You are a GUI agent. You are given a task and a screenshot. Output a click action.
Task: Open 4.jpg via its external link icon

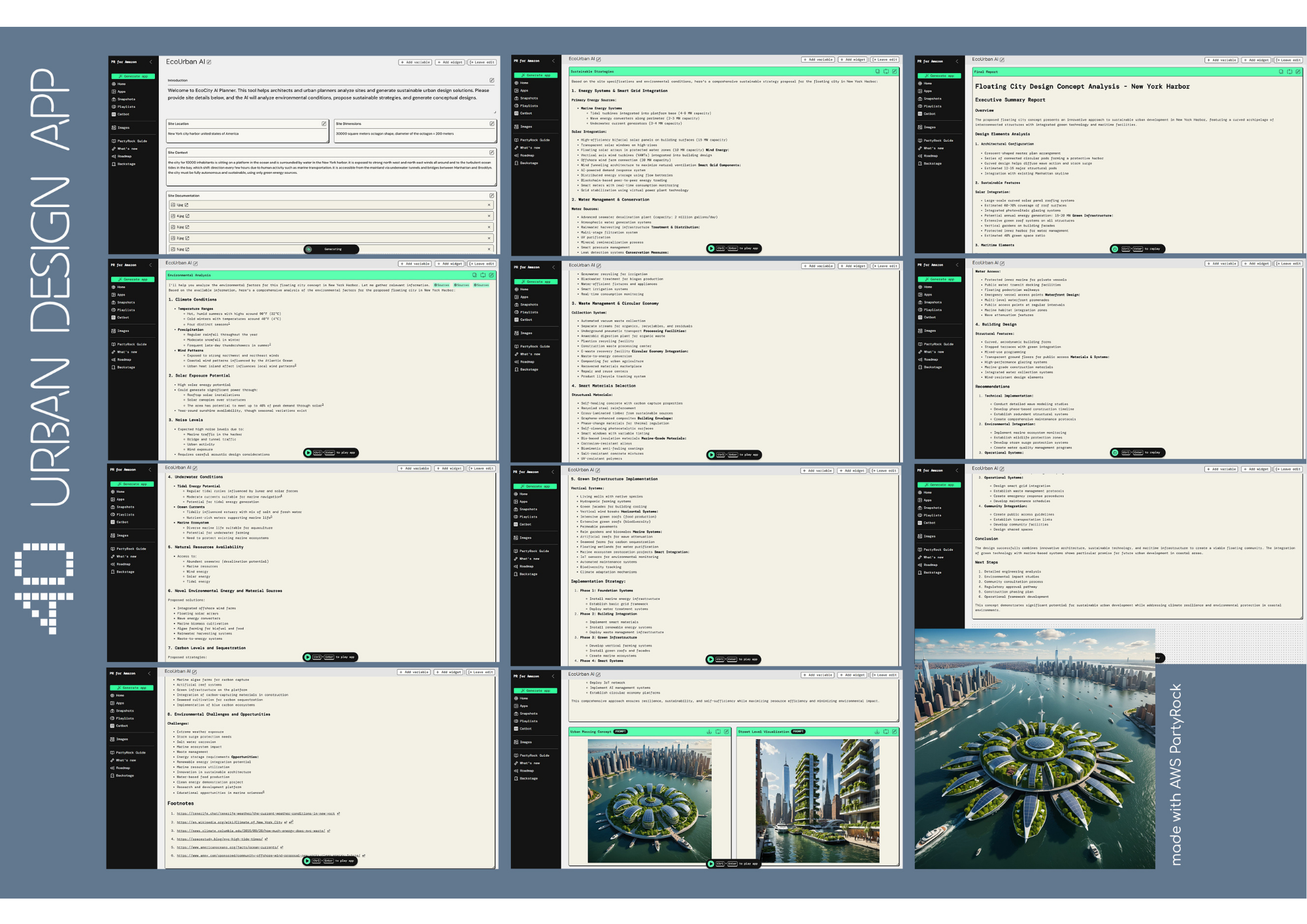coord(188,216)
